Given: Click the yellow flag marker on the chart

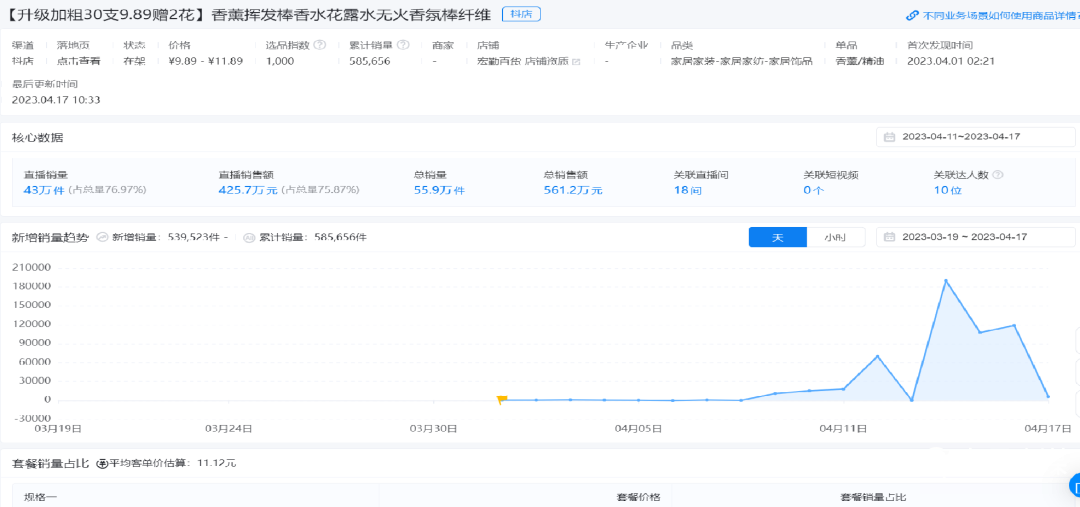Looking at the screenshot, I should coord(502,400).
